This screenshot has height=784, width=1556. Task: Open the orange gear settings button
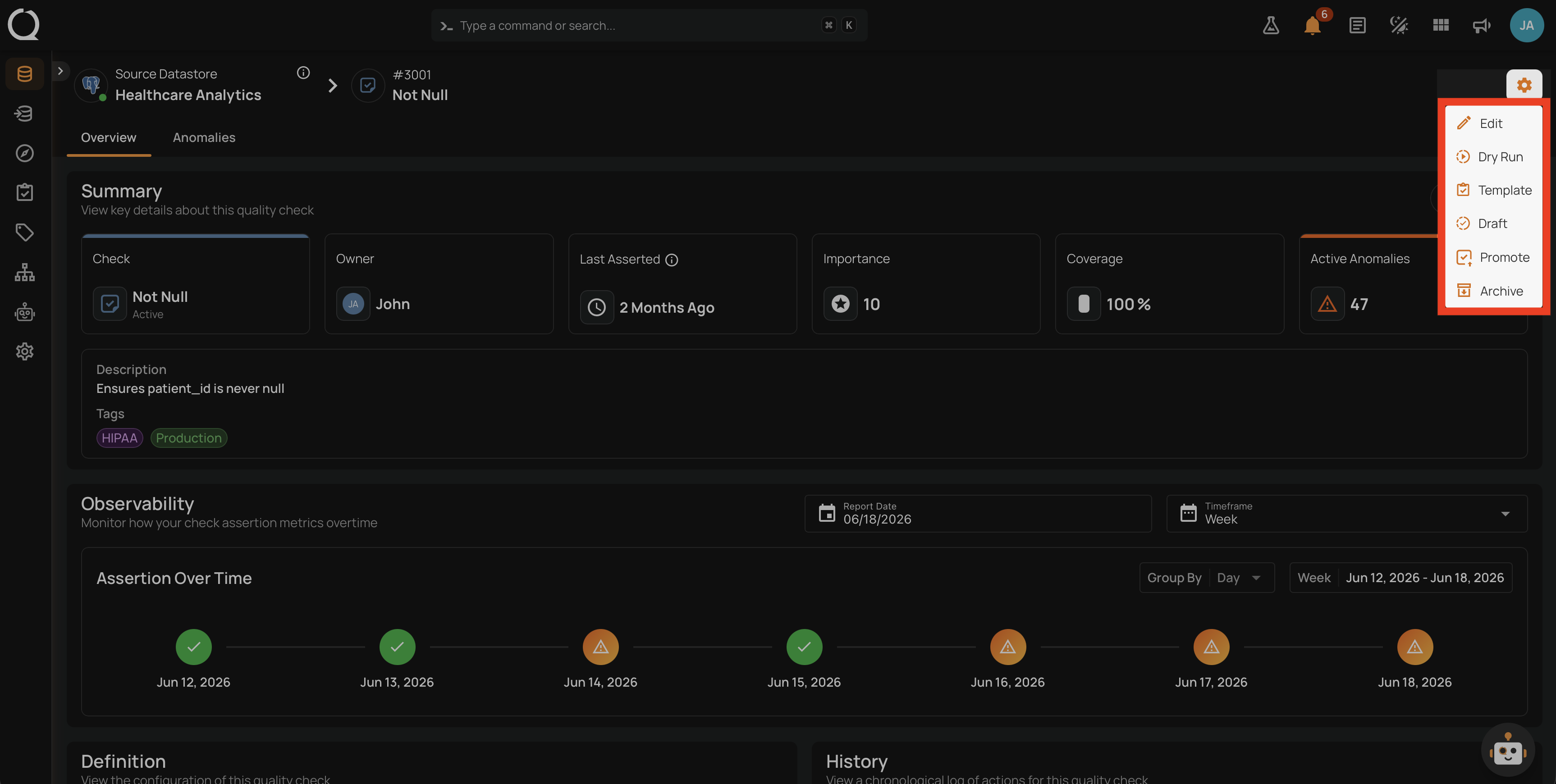[x=1524, y=85]
